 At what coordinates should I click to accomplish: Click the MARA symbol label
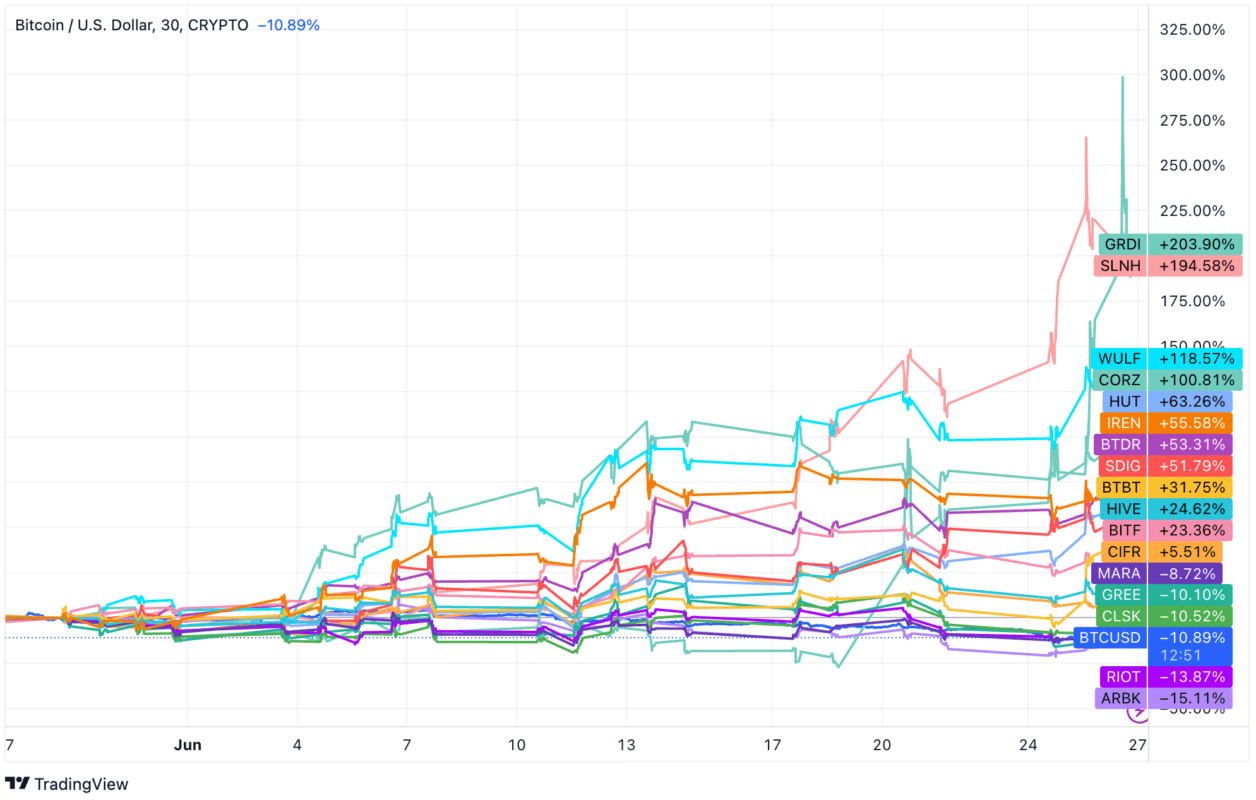(1118, 573)
